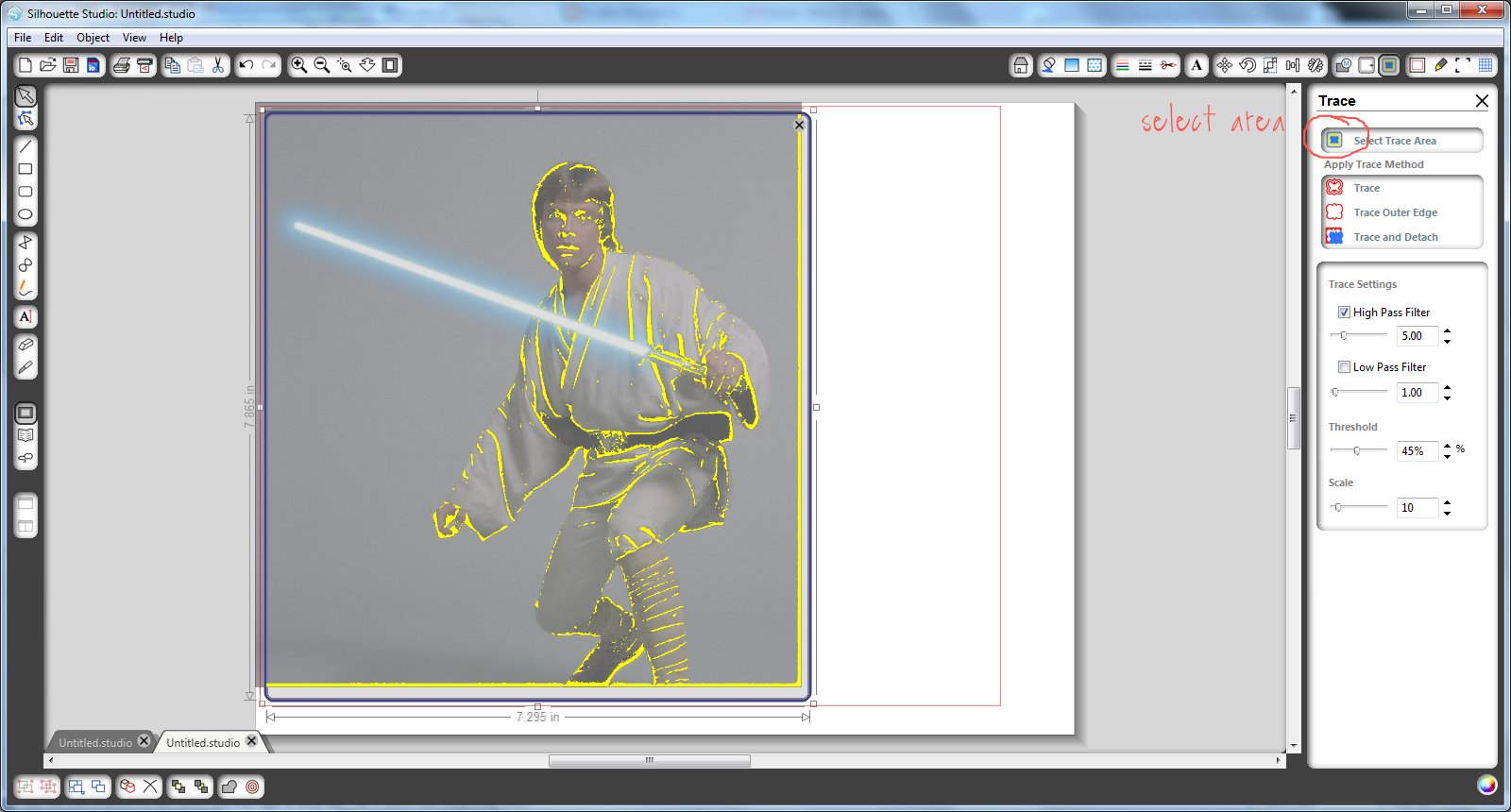Increase Scale value with up arrow
This screenshot has height=812, width=1511.
1447,502
